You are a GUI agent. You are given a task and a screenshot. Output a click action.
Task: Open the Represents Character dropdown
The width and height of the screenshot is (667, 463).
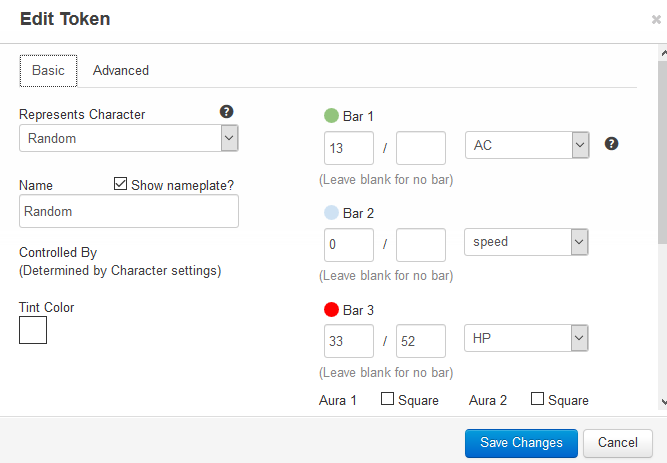point(128,138)
